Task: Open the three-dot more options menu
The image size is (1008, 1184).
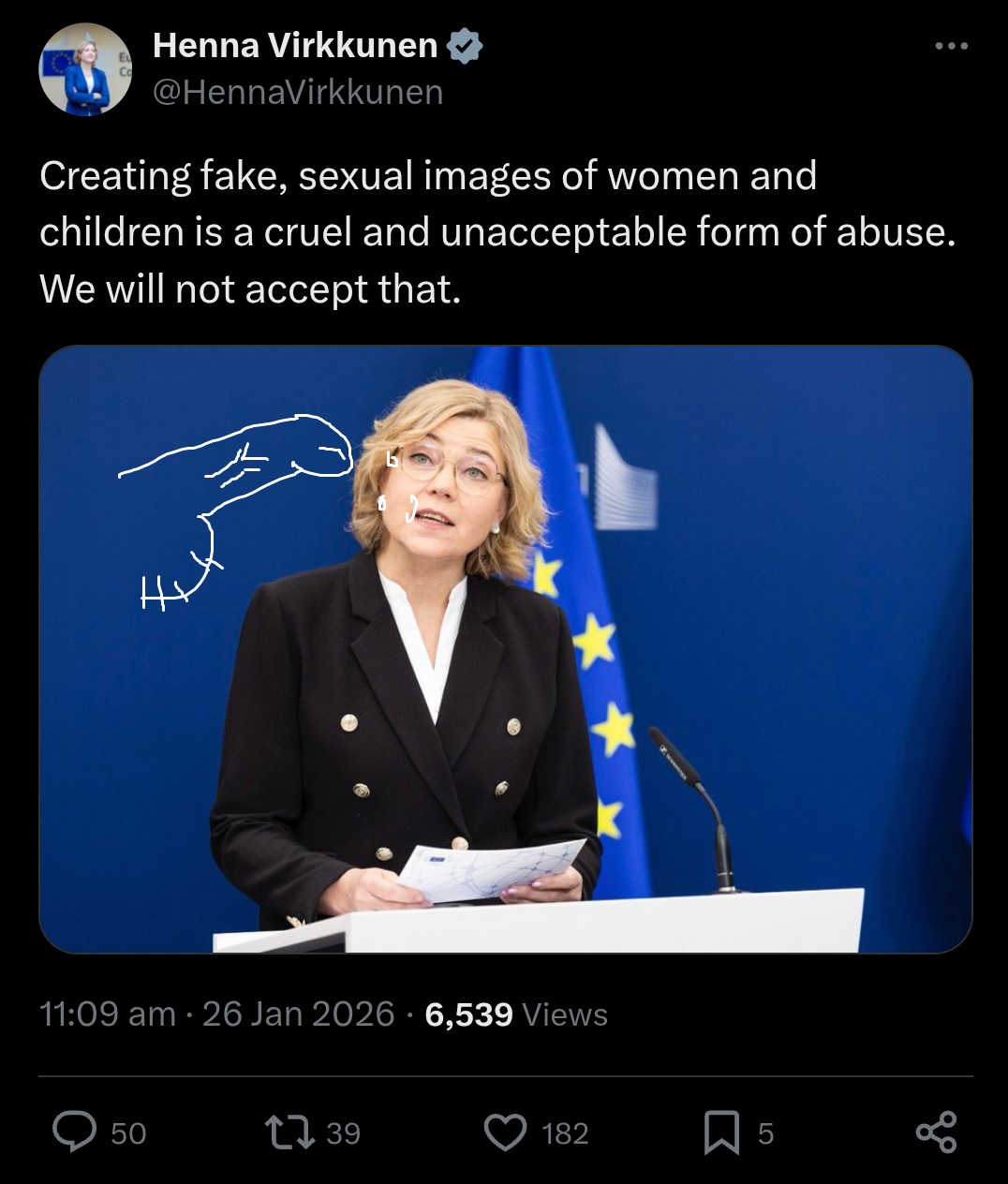Action: tap(951, 45)
